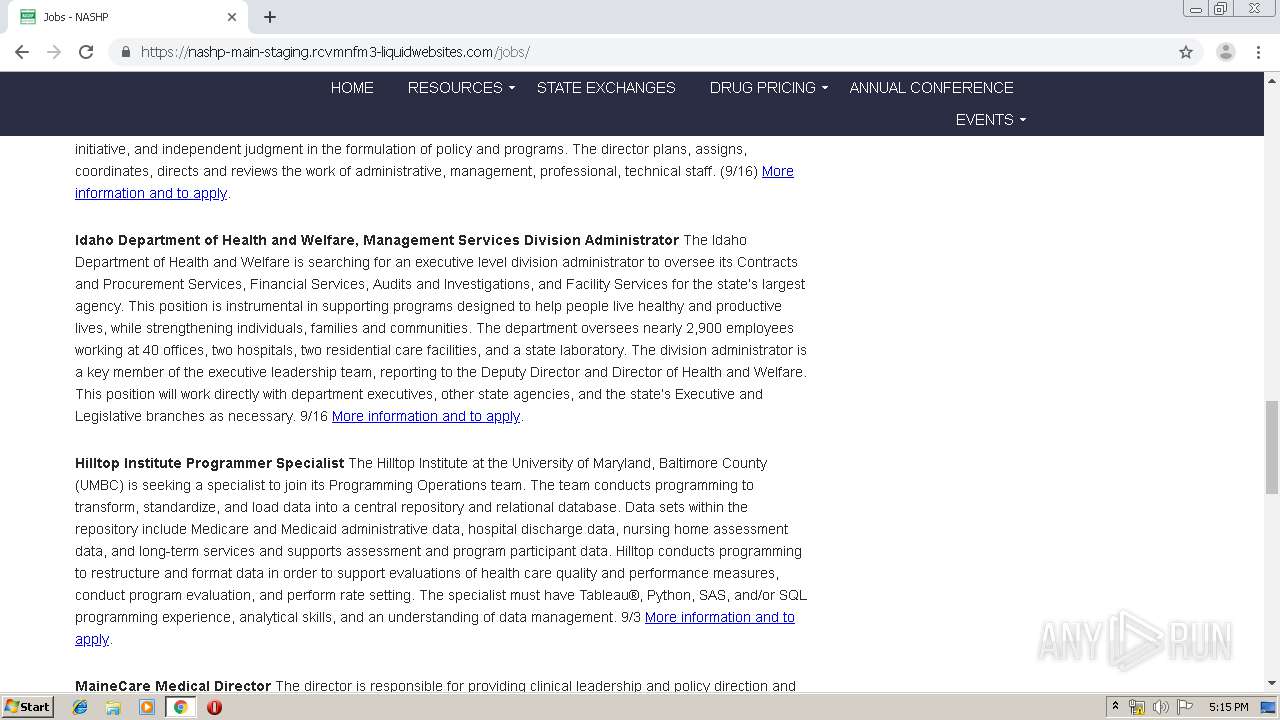Close the Jobs - NASHP tab
The image size is (1280, 720).
click(232, 17)
